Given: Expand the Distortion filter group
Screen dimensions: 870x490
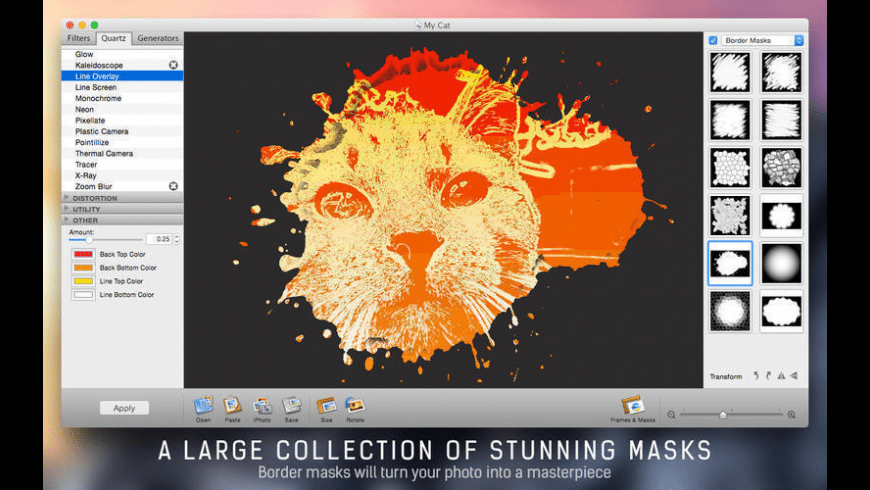Looking at the screenshot, I should (67, 198).
